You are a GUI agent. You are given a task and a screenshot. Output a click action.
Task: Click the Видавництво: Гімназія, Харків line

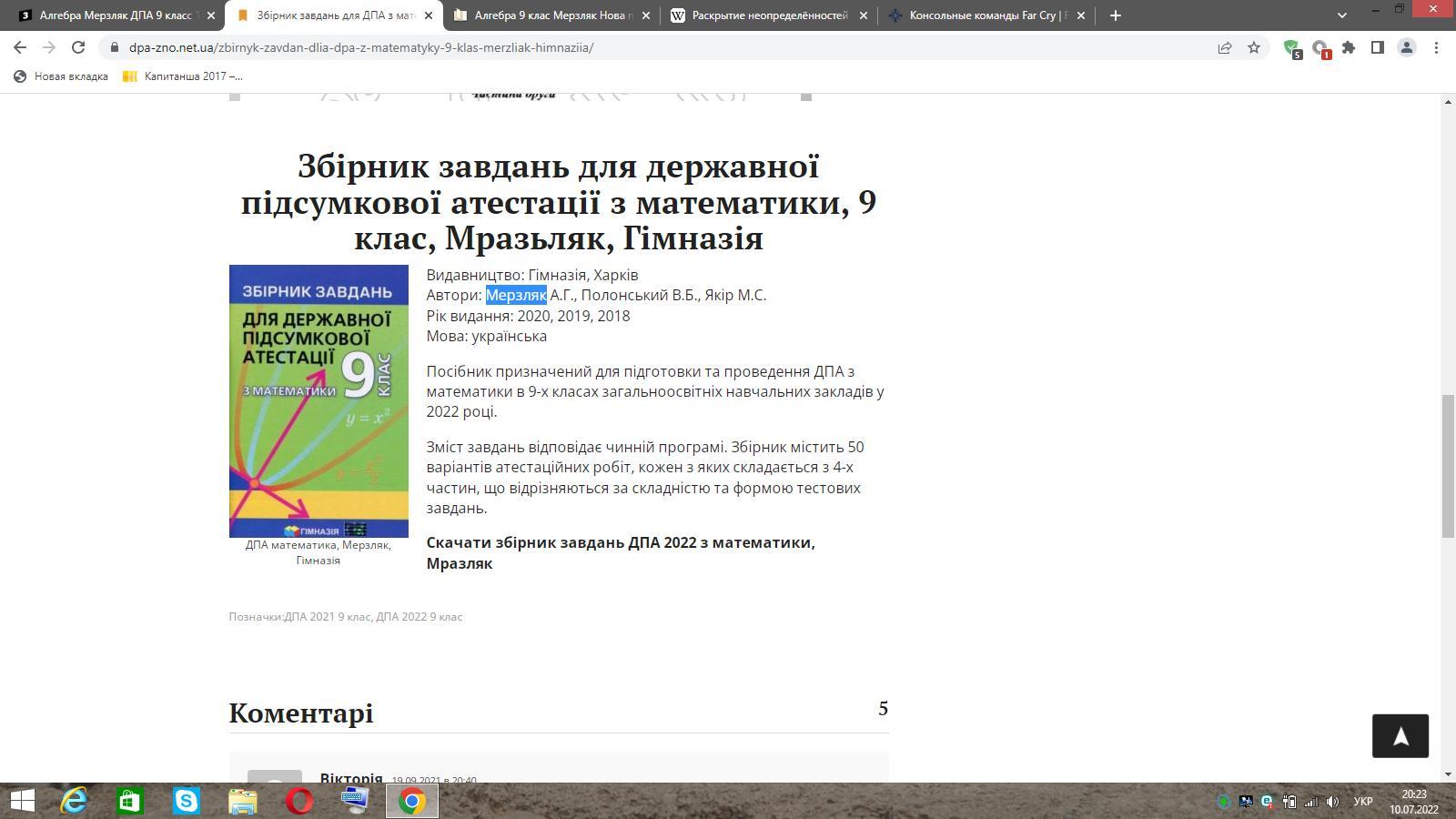point(532,275)
